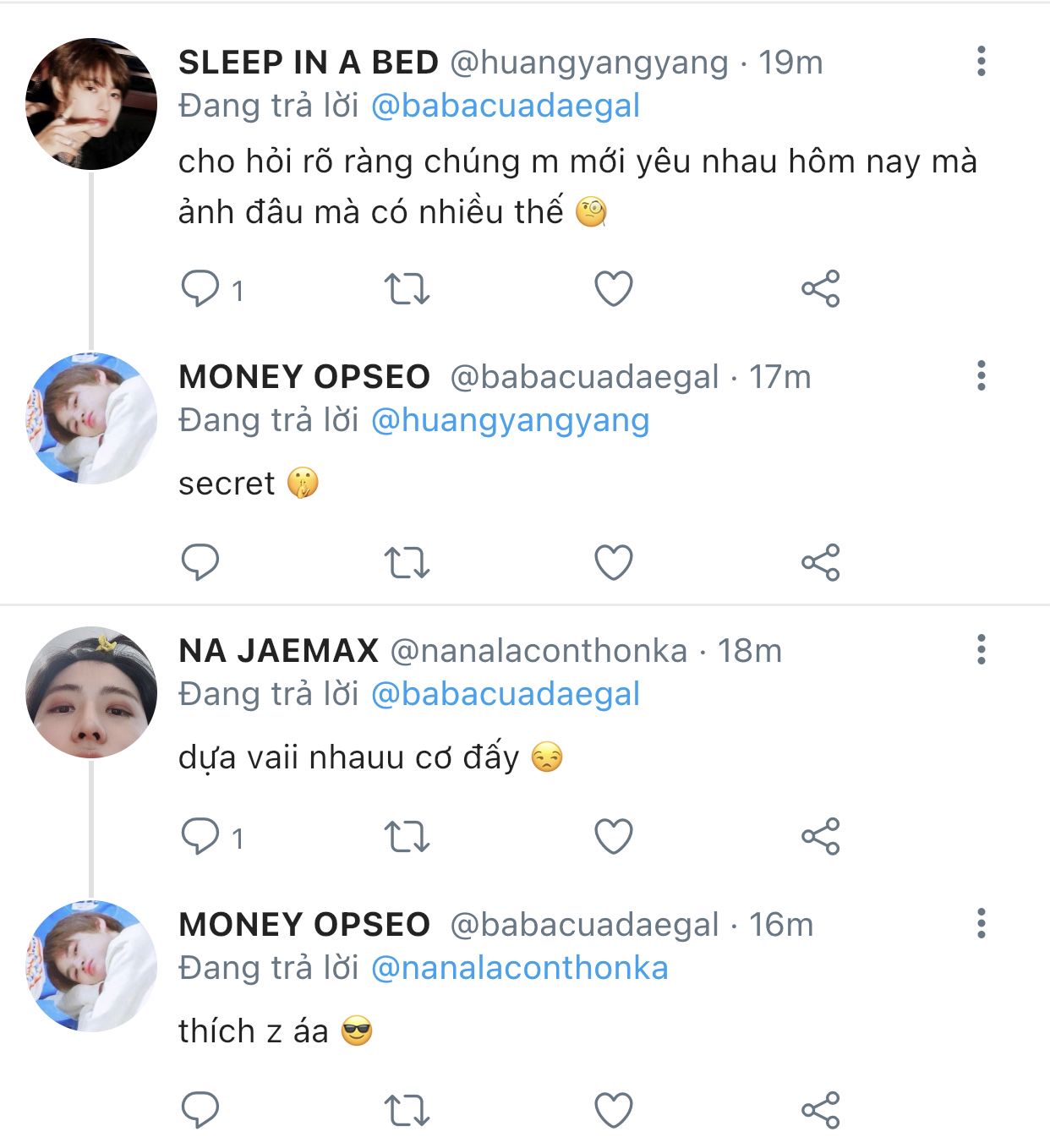Share the "thích z áa" tweet
This screenshot has width=1050, height=1148.
point(820,1111)
